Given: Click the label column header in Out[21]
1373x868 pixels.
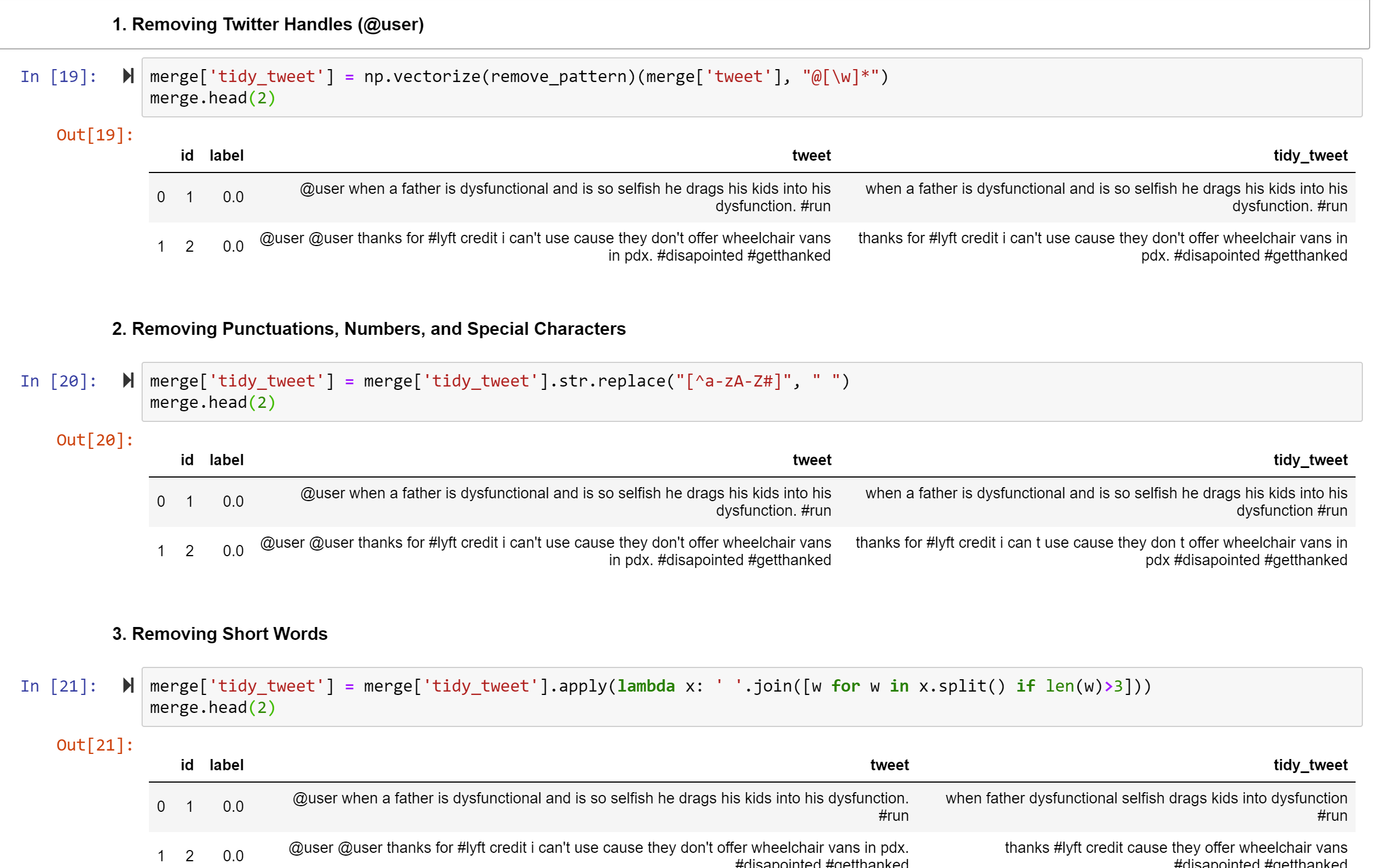Looking at the screenshot, I should 226,765.
